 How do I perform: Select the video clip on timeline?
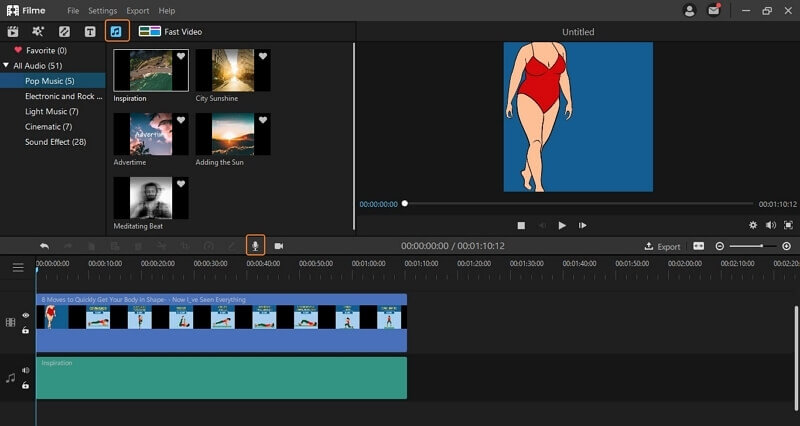click(x=221, y=323)
